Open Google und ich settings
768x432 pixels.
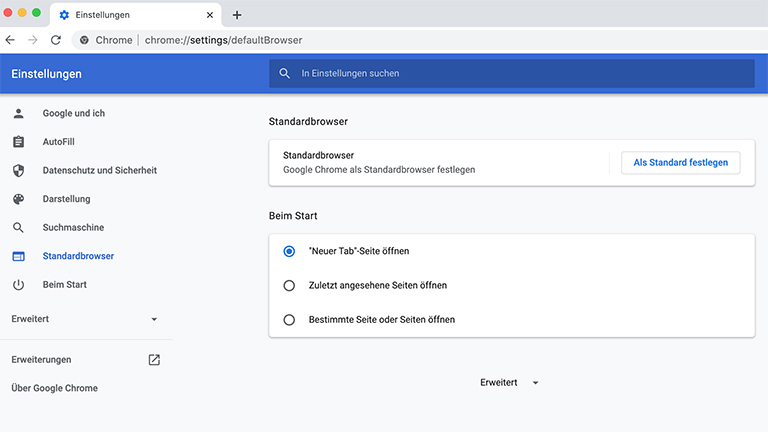(73, 113)
